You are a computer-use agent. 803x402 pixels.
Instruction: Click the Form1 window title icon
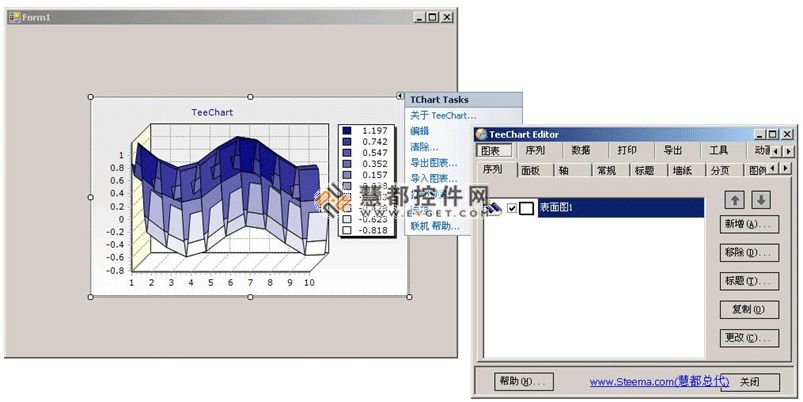click(x=13, y=17)
